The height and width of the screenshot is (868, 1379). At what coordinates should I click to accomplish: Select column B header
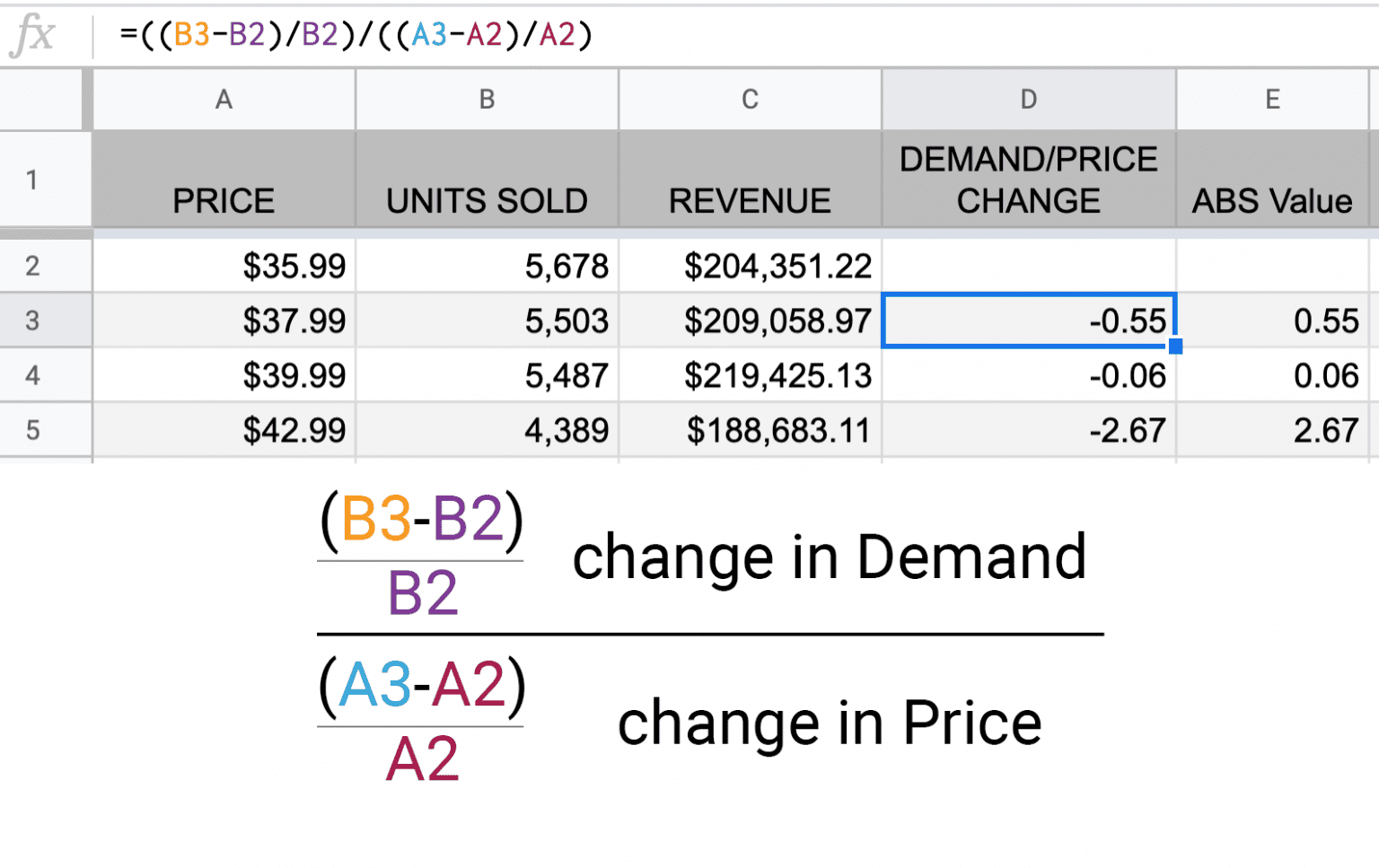pos(487,100)
